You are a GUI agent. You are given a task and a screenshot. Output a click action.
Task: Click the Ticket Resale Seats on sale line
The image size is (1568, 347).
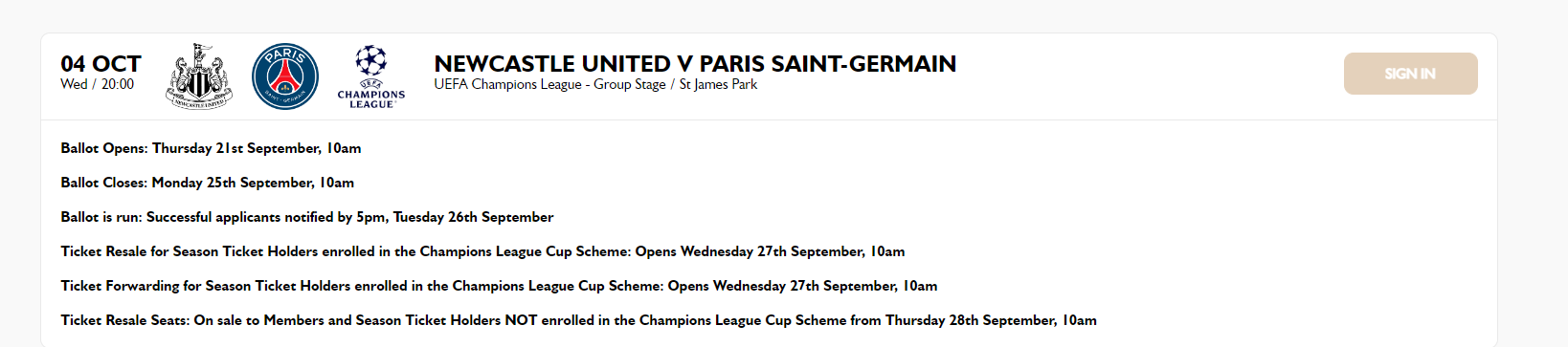(x=578, y=320)
